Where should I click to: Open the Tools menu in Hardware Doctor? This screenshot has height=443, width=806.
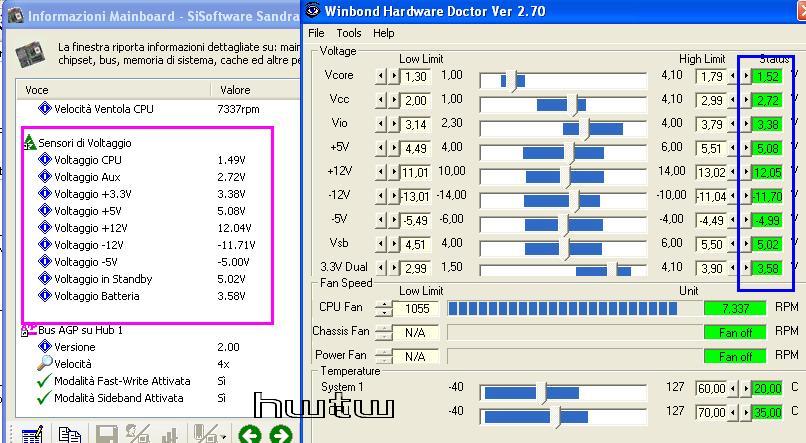(x=349, y=33)
